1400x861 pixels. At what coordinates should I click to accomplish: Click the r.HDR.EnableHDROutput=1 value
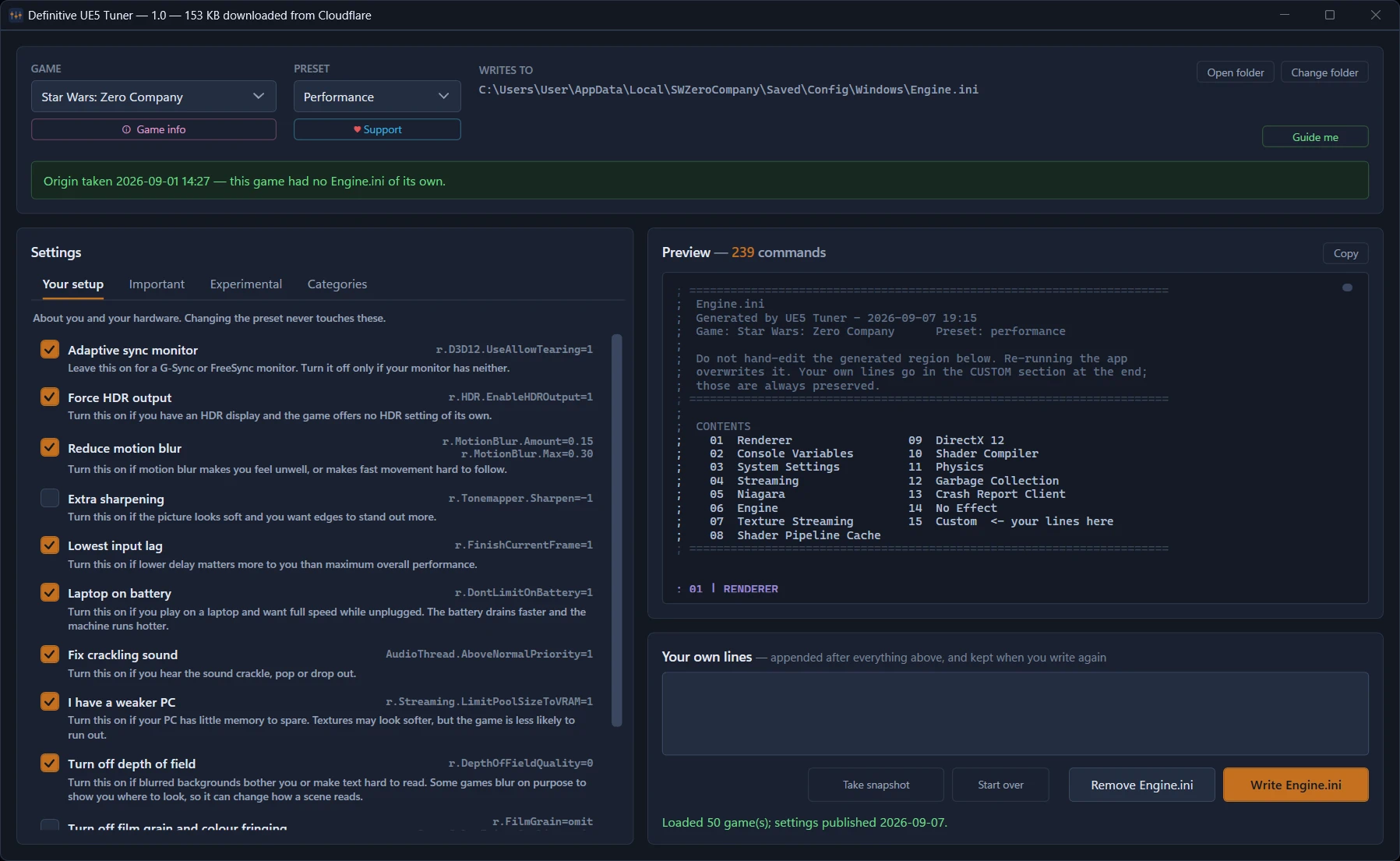coord(520,397)
